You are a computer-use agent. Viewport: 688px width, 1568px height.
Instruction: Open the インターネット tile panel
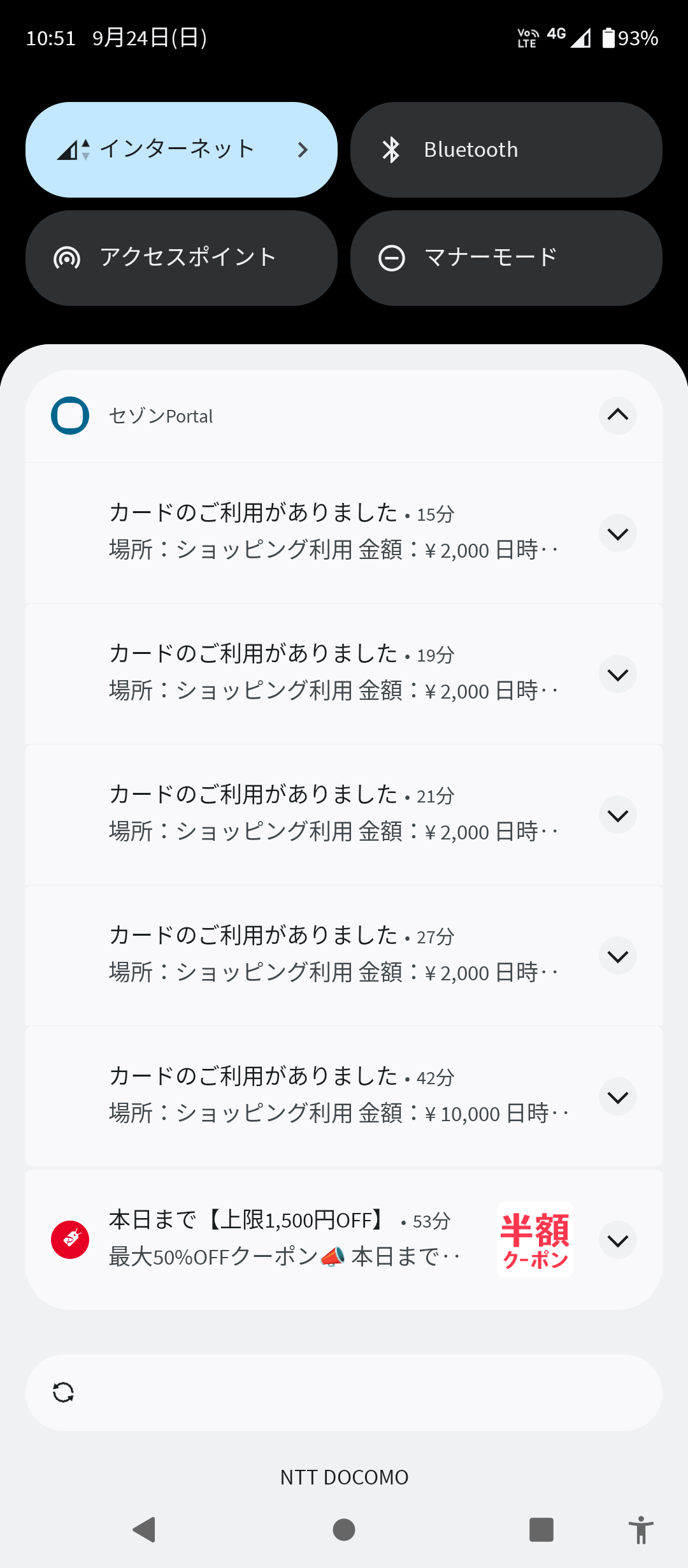point(181,150)
